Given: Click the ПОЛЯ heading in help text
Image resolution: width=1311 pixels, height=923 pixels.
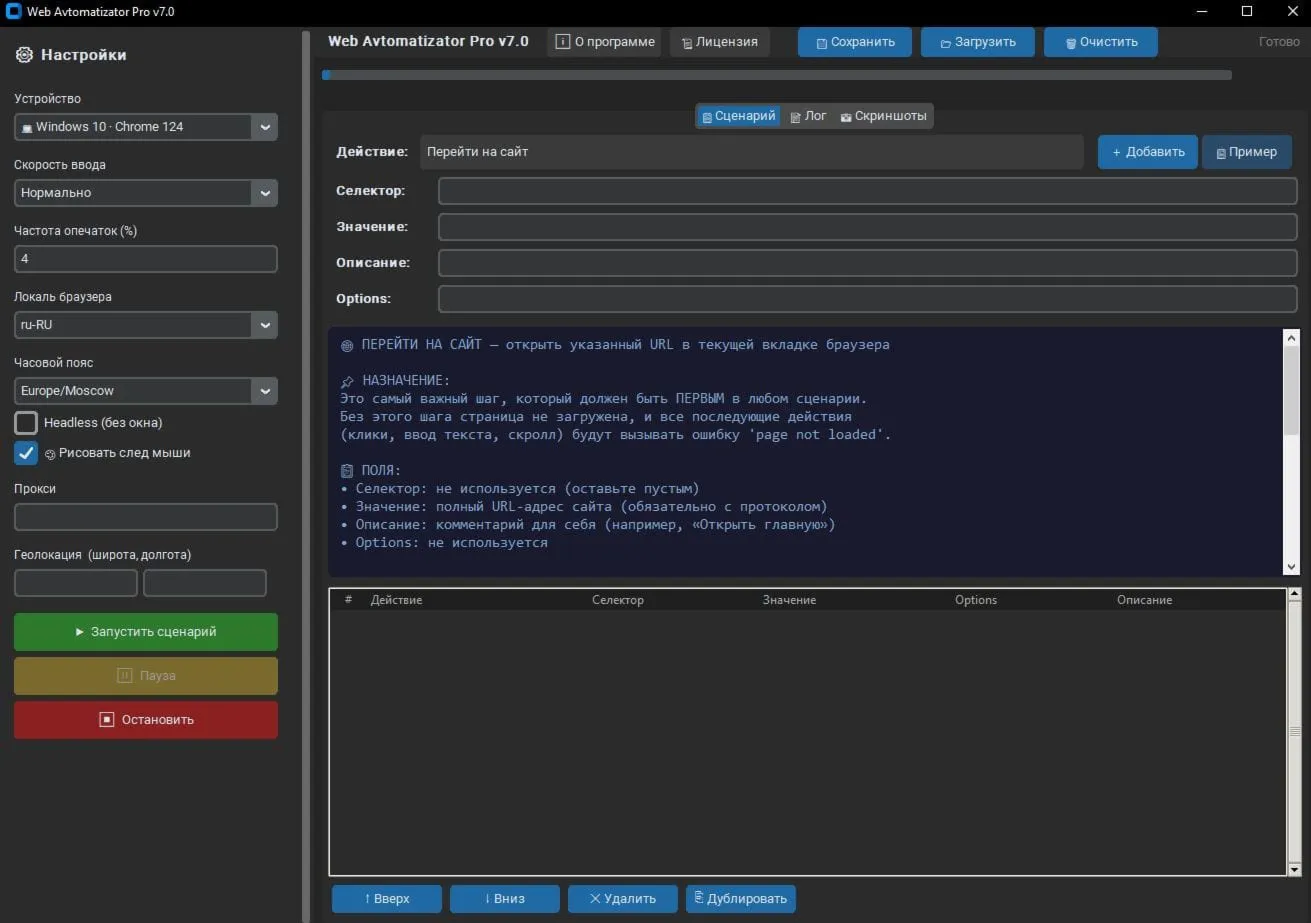Looking at the screenshot, I should (382, 471).
